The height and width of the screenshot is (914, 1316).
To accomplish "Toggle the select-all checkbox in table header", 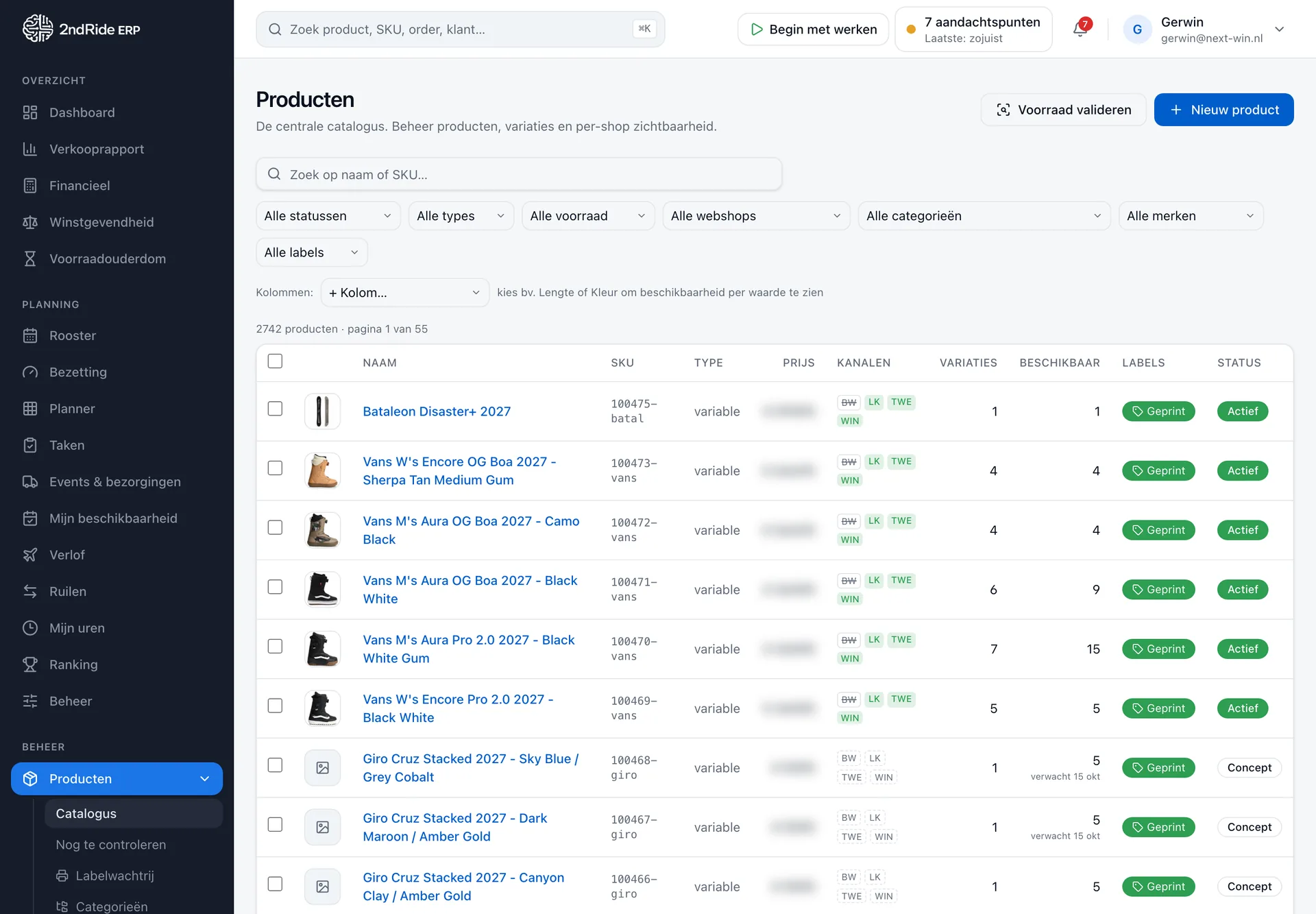I will (275, 361).
